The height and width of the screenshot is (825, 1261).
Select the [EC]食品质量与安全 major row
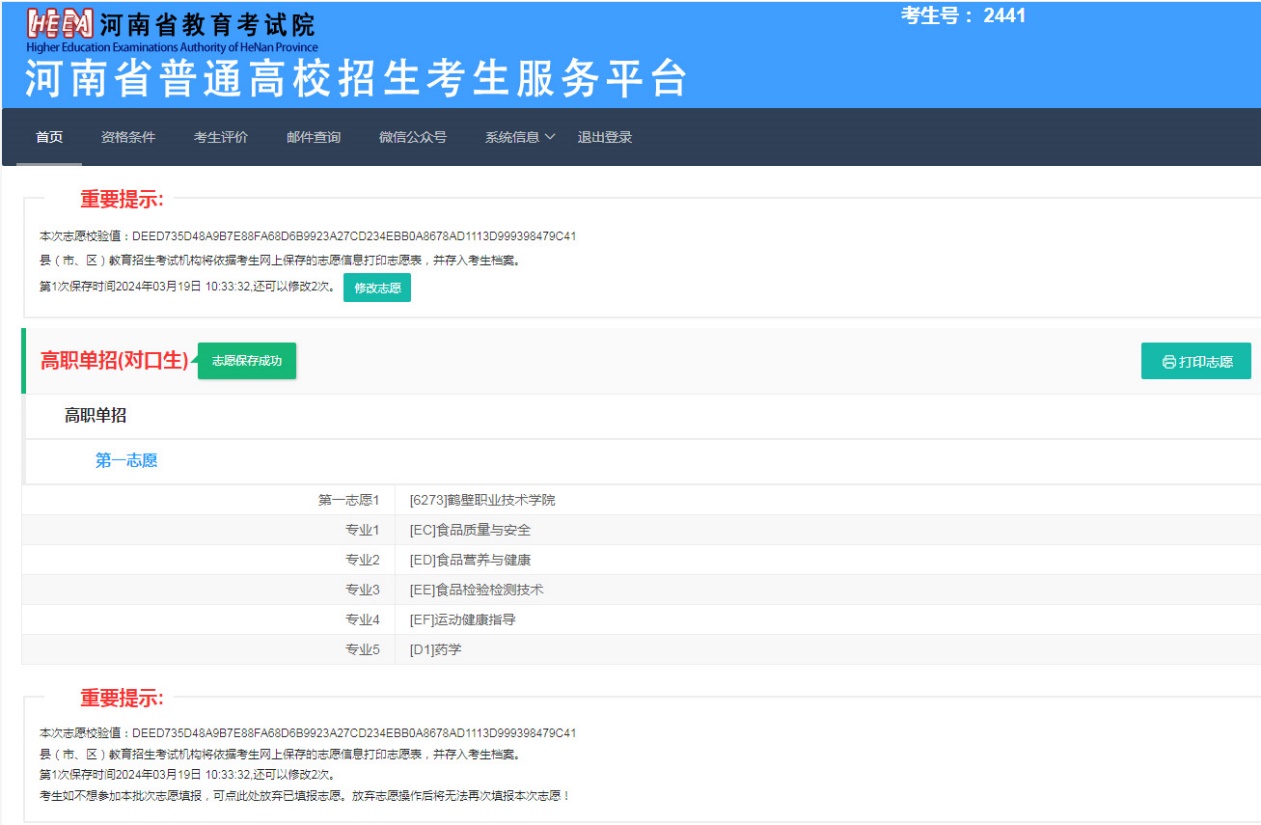470,530
